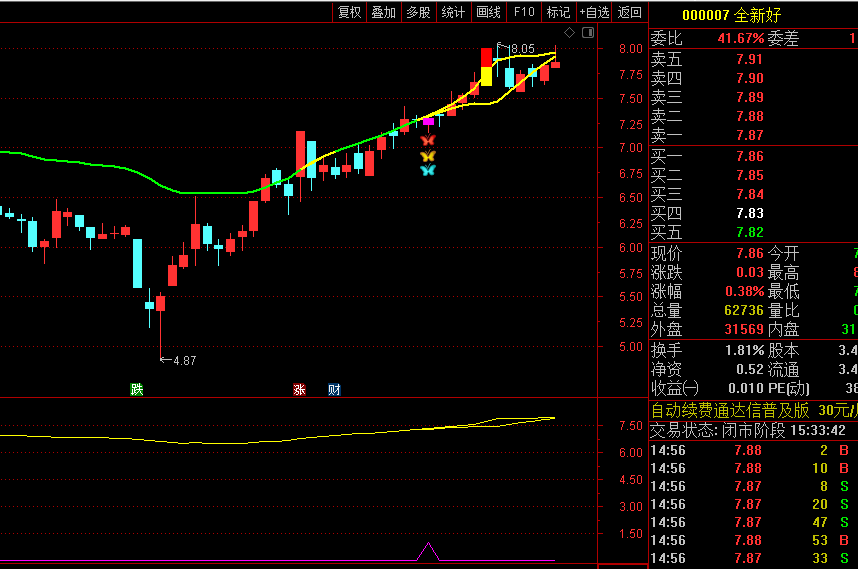The width and height of the screenshot is (858, 569).
Task: Click the red 涨 marker icon
Action: (299, 390)
